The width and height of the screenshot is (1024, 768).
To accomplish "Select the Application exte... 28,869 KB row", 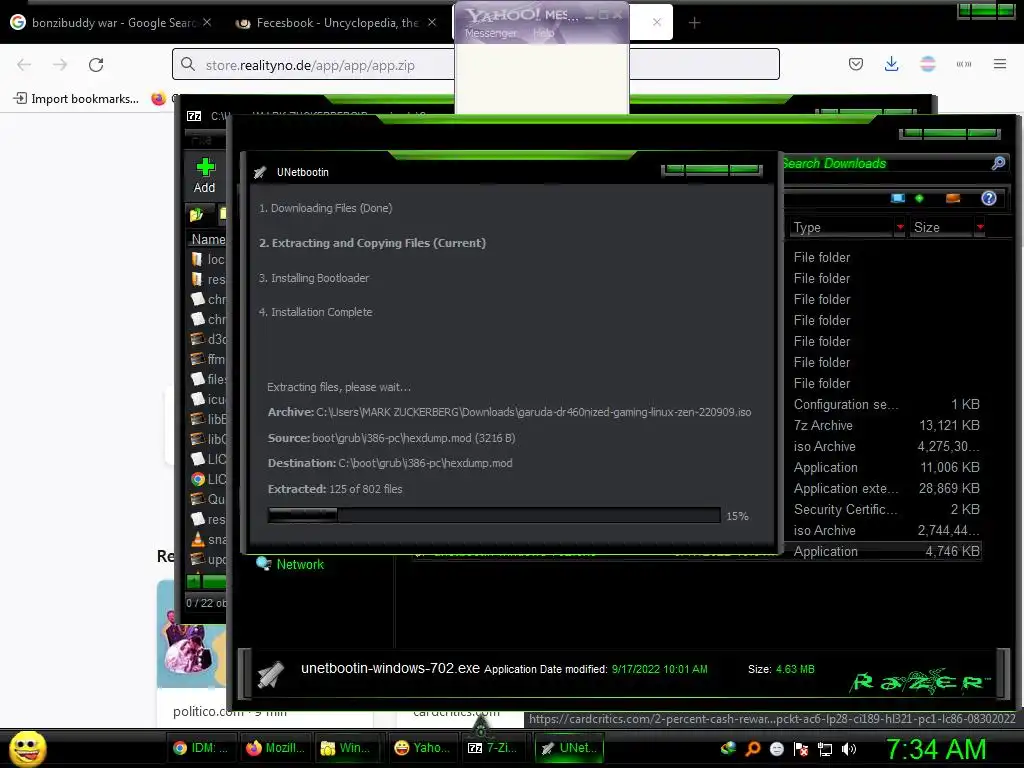I will pos(886,488).
